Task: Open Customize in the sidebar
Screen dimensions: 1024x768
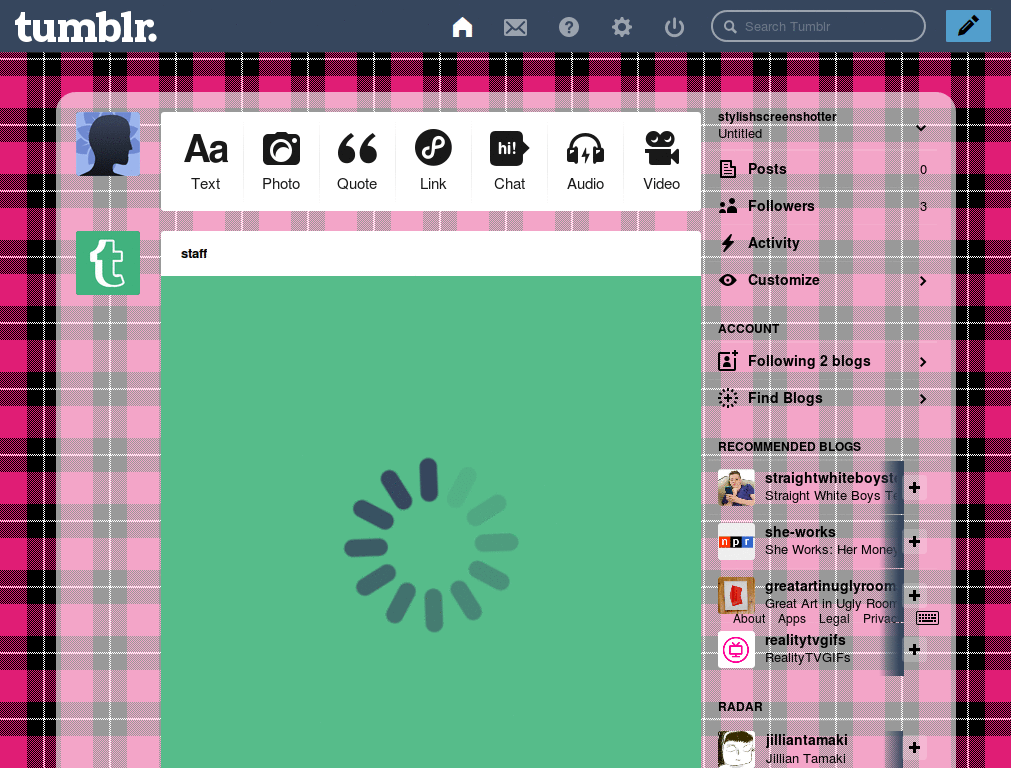Action: point(824,280)
